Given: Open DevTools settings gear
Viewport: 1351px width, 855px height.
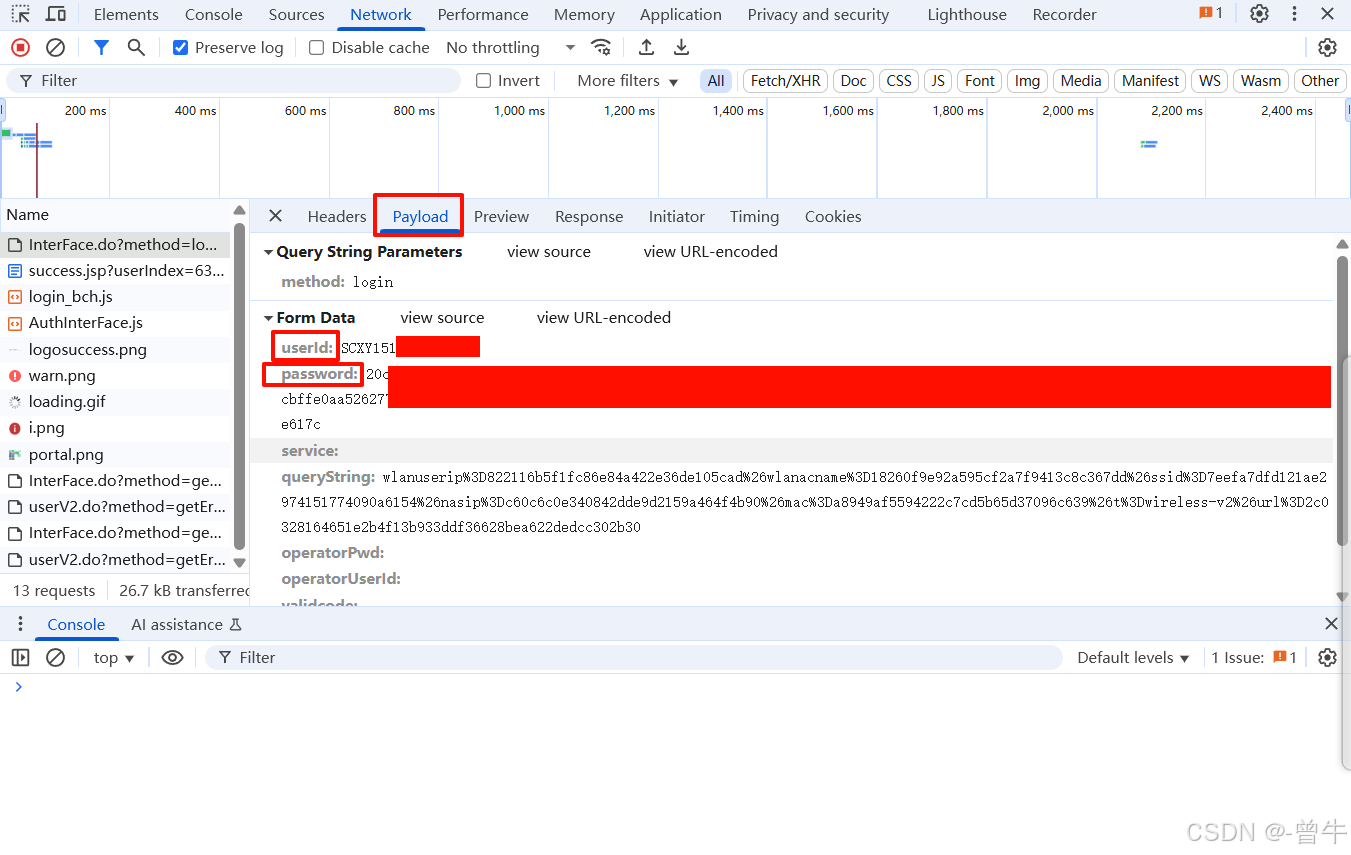Looking at the screenshot, I should 1258,14.
